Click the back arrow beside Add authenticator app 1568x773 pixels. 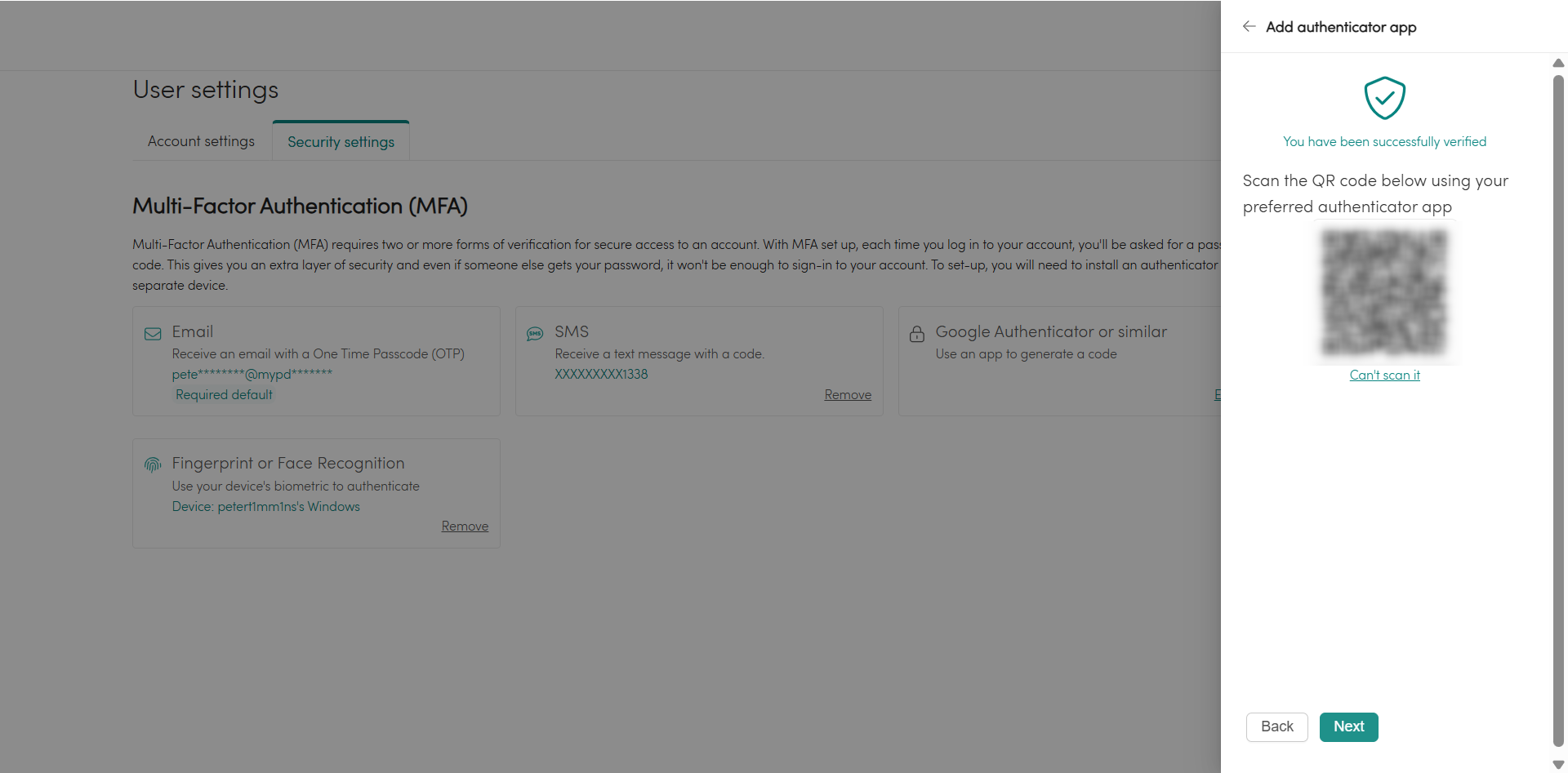pos(1249,27)
